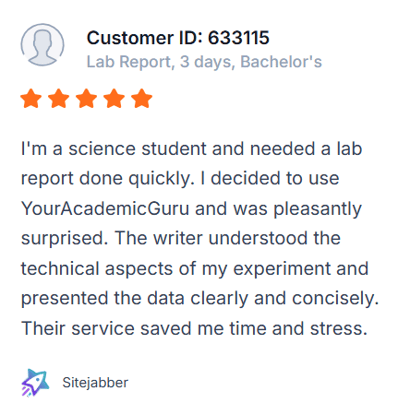Click the review line starting "I'm a science student"
398x403 pixels.
(192, 149)
